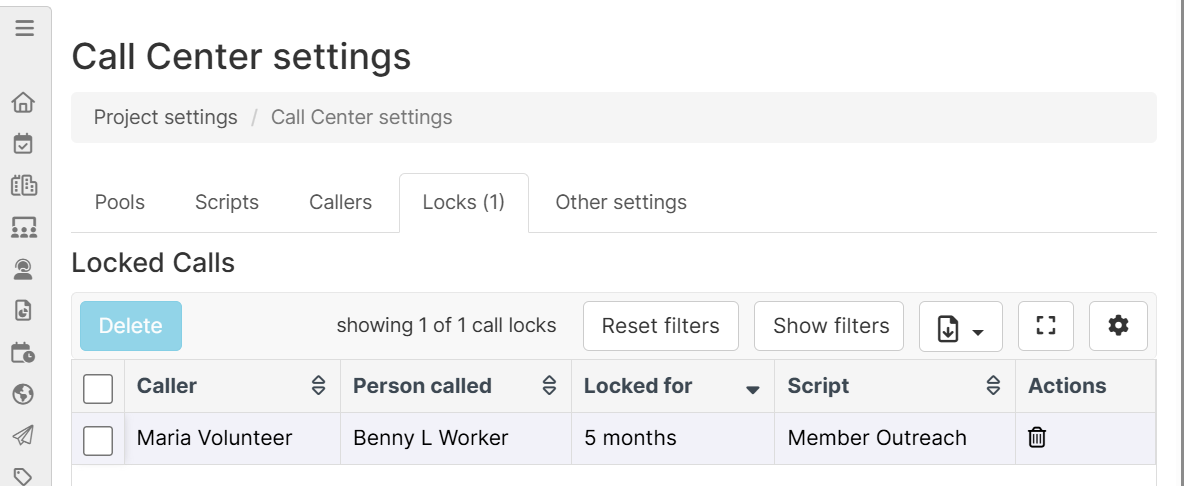Switch to the Scripts tab
The height and width of the screenshot is (486, 1184).
click(227, 202)
